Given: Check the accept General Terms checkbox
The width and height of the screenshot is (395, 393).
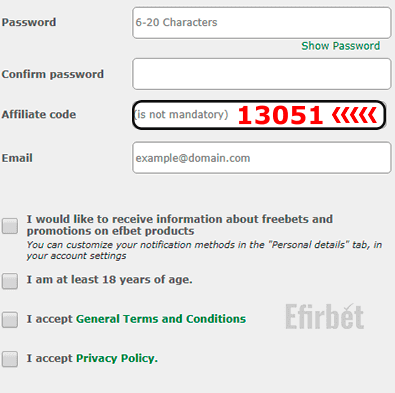Looking at the screenshot, I should click(10, 320).
